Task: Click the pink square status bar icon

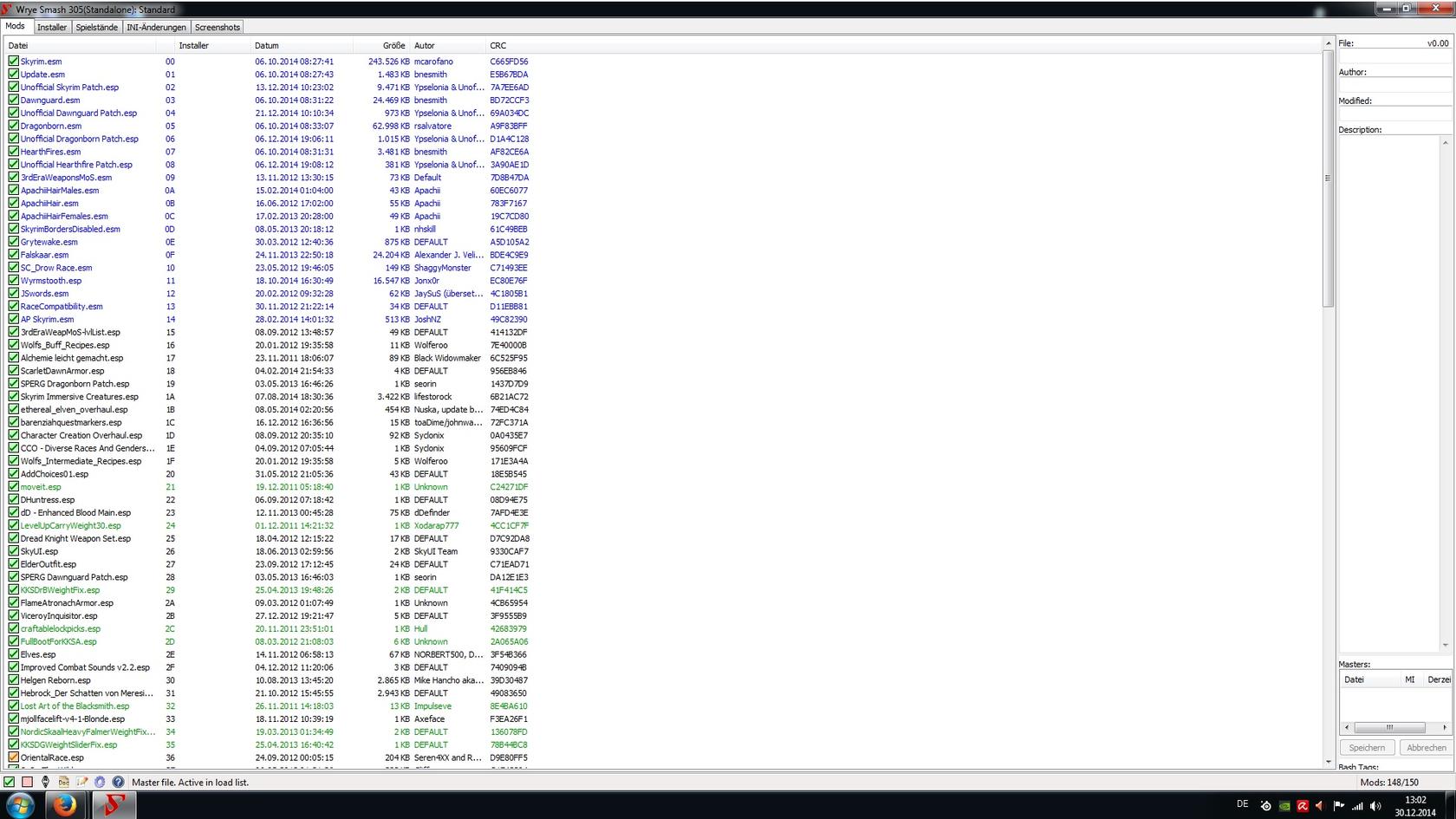Action: [x=28, y=782]
